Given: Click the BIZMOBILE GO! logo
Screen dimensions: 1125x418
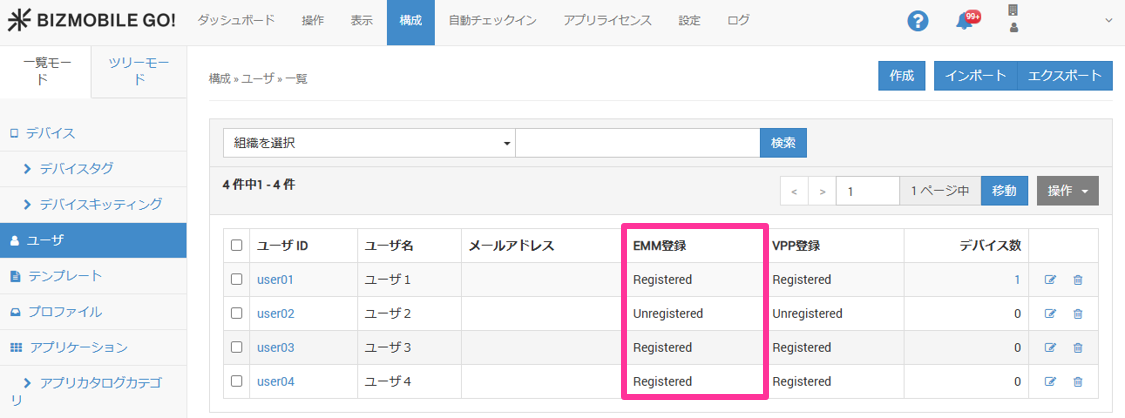Looking at the screenshot, I should coord(92,20).
